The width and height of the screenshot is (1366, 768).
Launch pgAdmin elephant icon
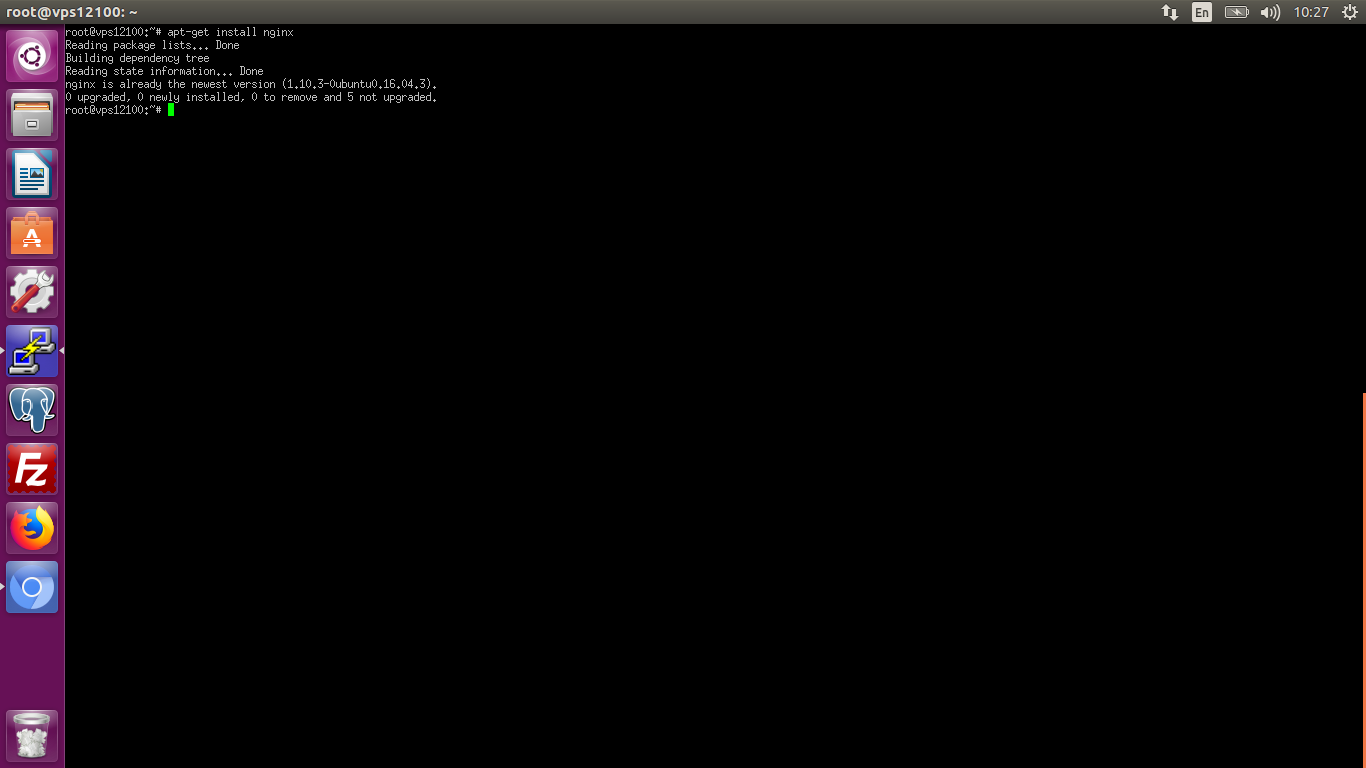pyautogui.click(x=32, y=410)
